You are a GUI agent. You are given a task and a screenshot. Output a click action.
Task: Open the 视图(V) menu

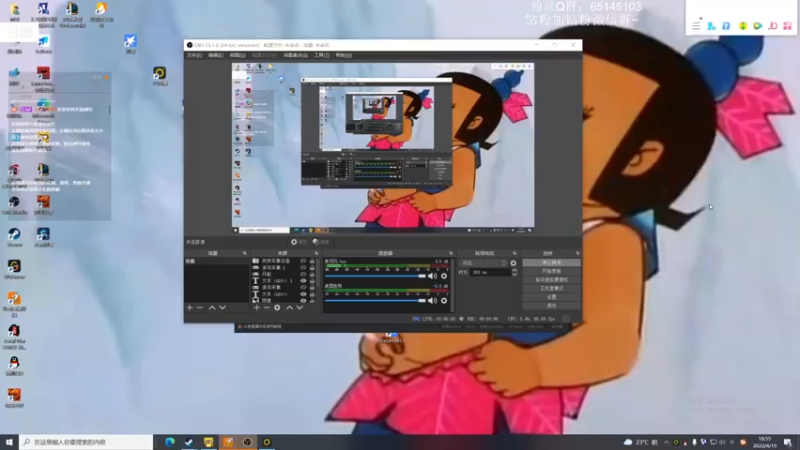238,55
